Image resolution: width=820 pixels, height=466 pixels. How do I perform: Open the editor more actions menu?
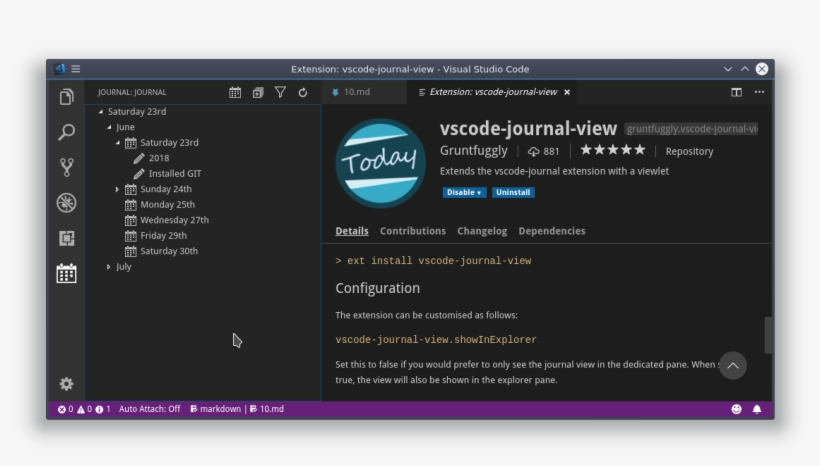(x=759, y=92)
